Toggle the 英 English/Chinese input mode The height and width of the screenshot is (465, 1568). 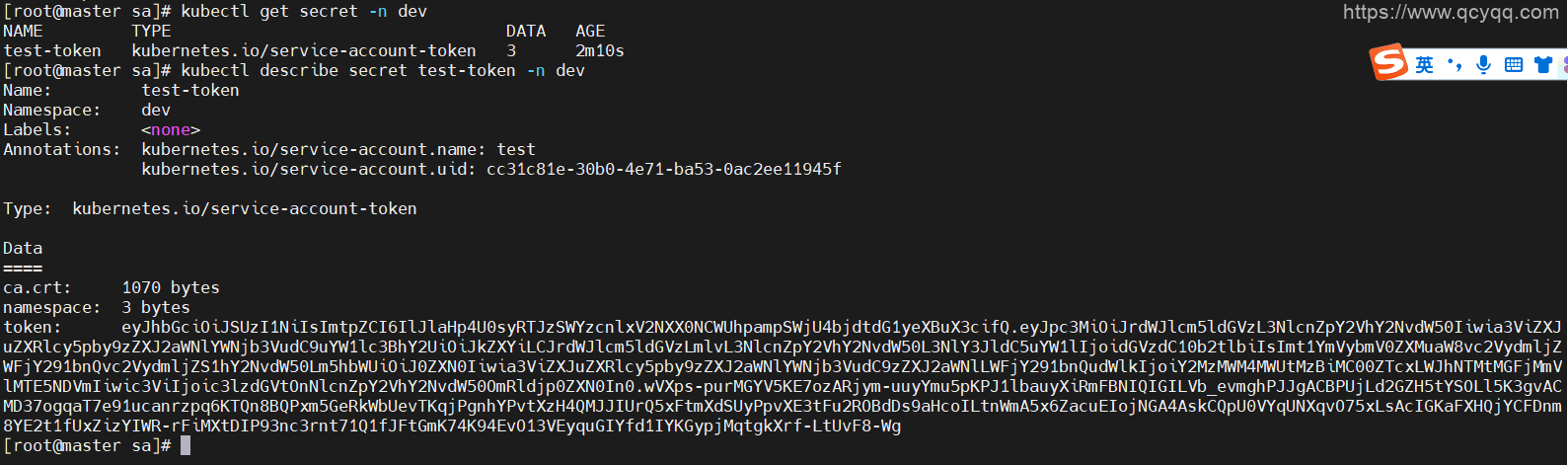1424,65
